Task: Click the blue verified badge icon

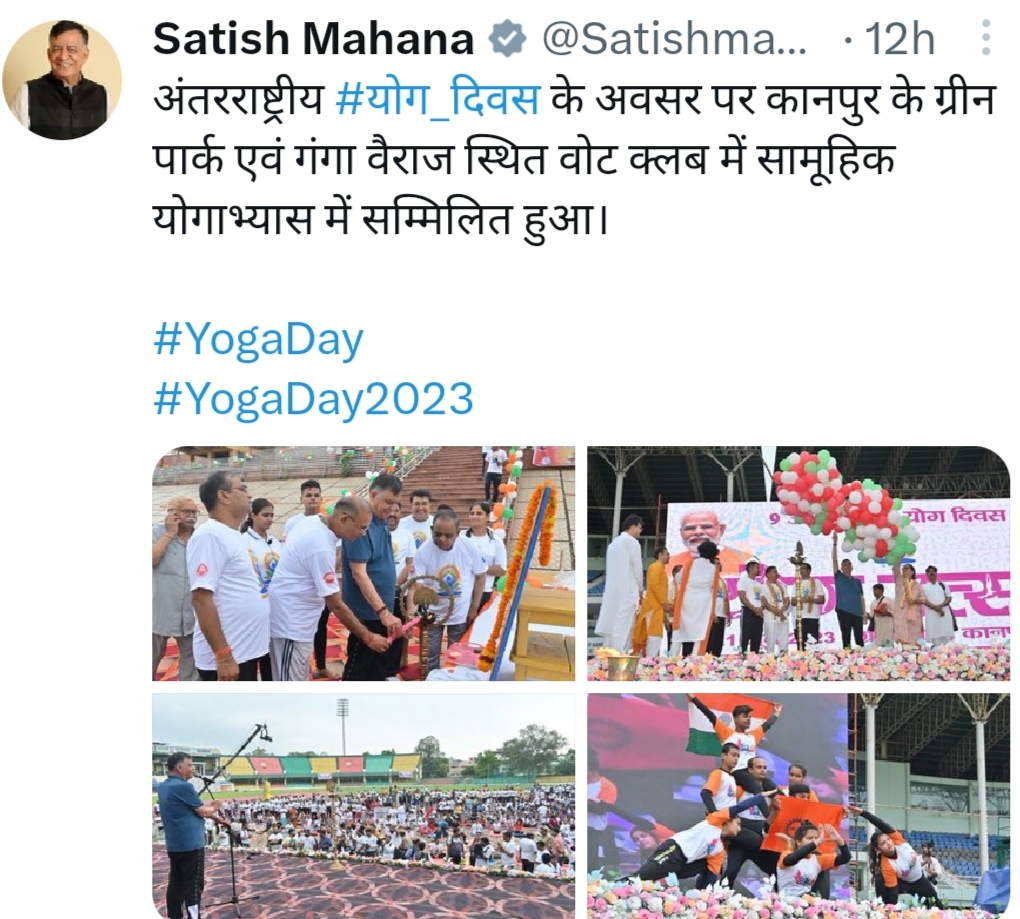Action: pos(507,39)
